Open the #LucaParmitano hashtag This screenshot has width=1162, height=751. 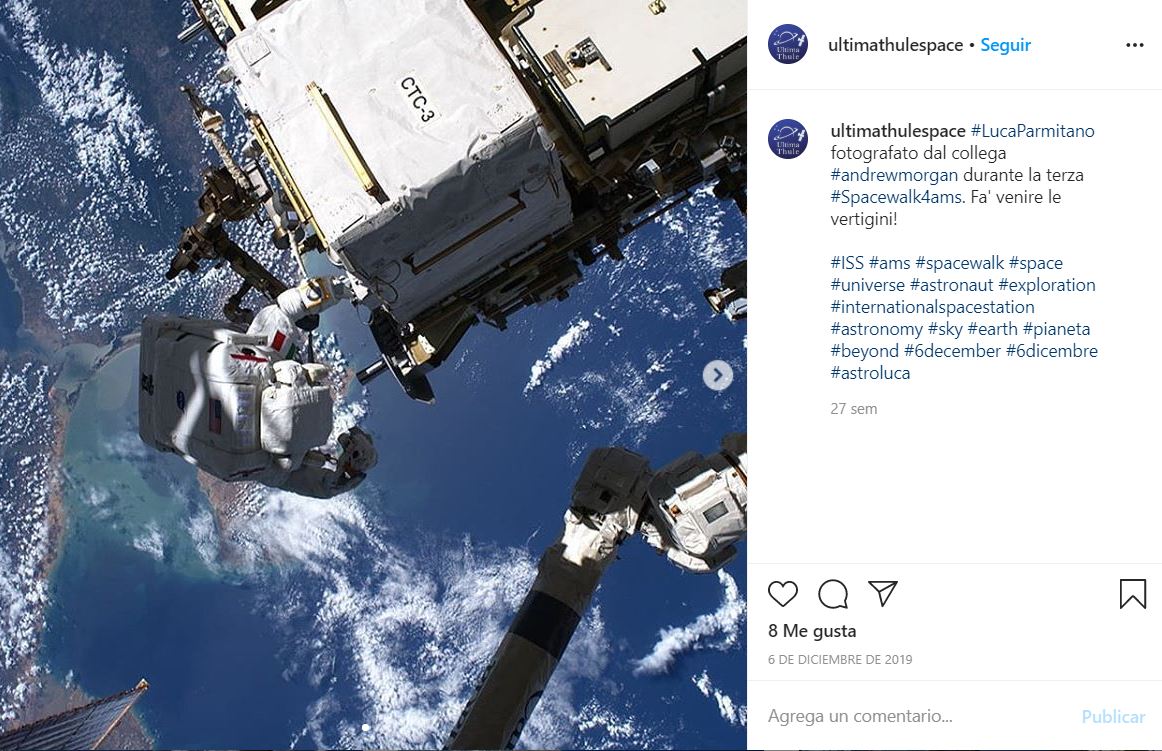coord(1032,131)
